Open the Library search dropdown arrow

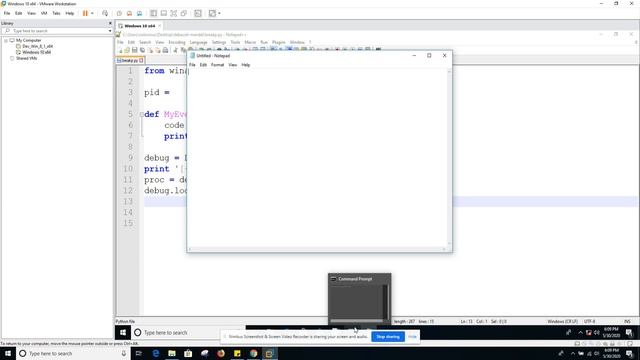110,31
